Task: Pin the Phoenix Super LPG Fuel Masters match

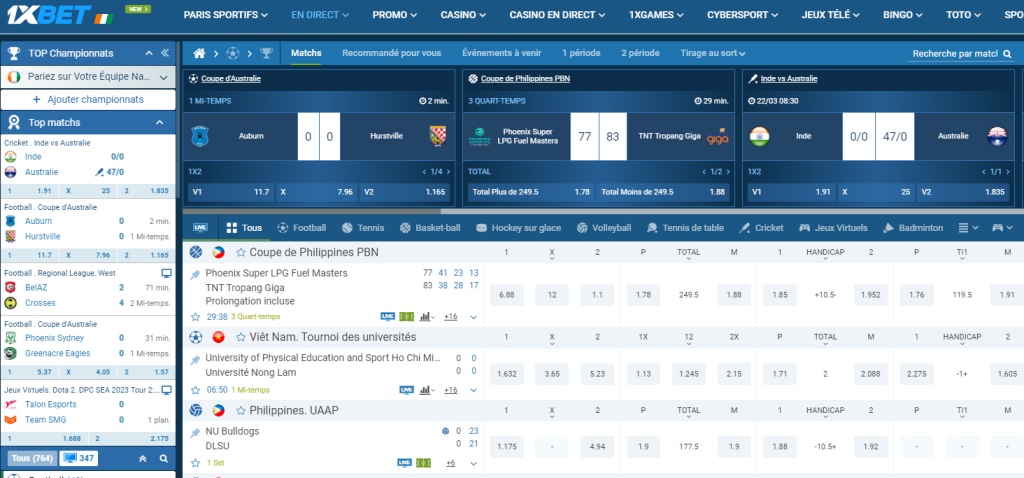Action: [195, 276]
